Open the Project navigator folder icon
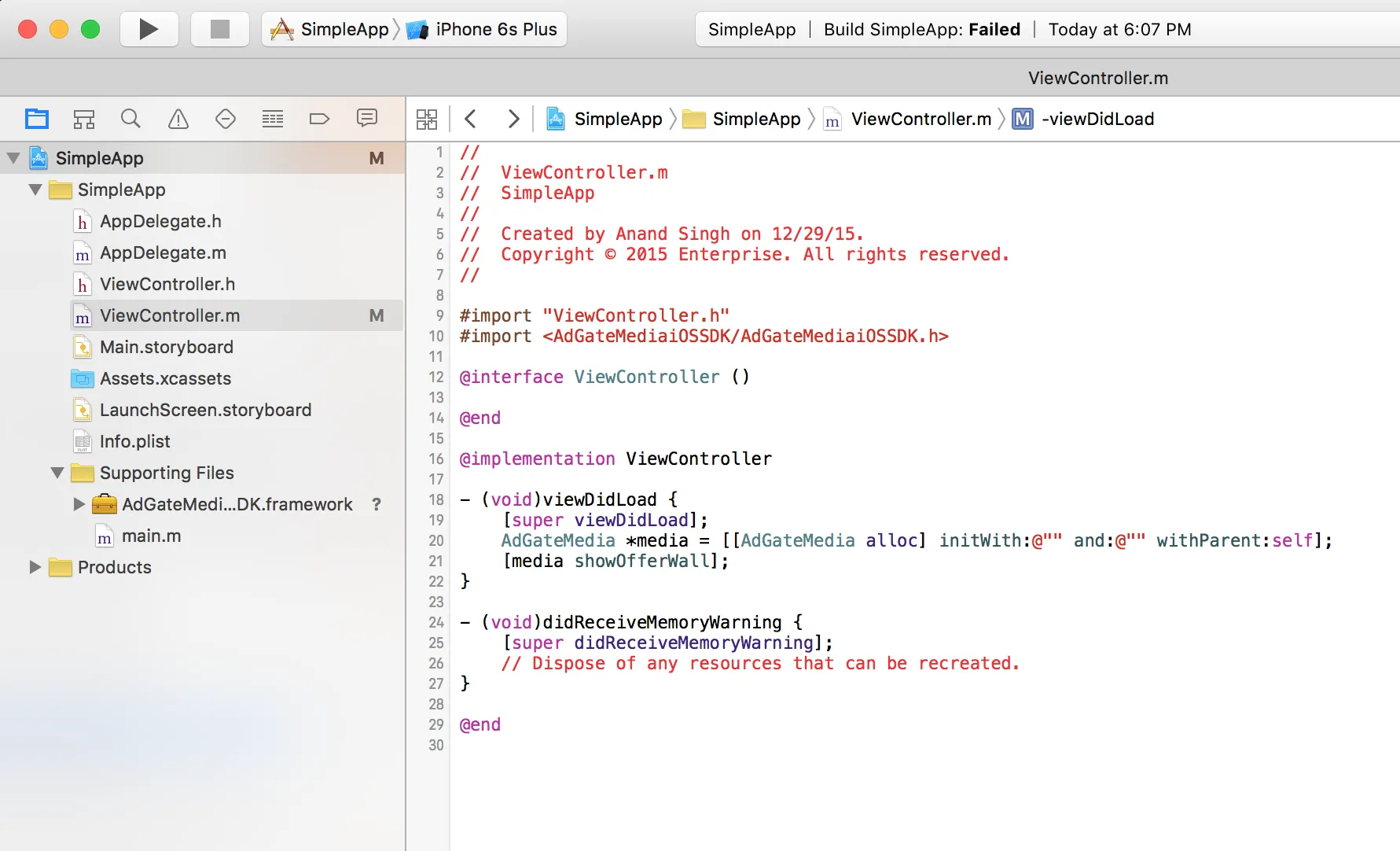1400x851 pixels. click(37, 119)
